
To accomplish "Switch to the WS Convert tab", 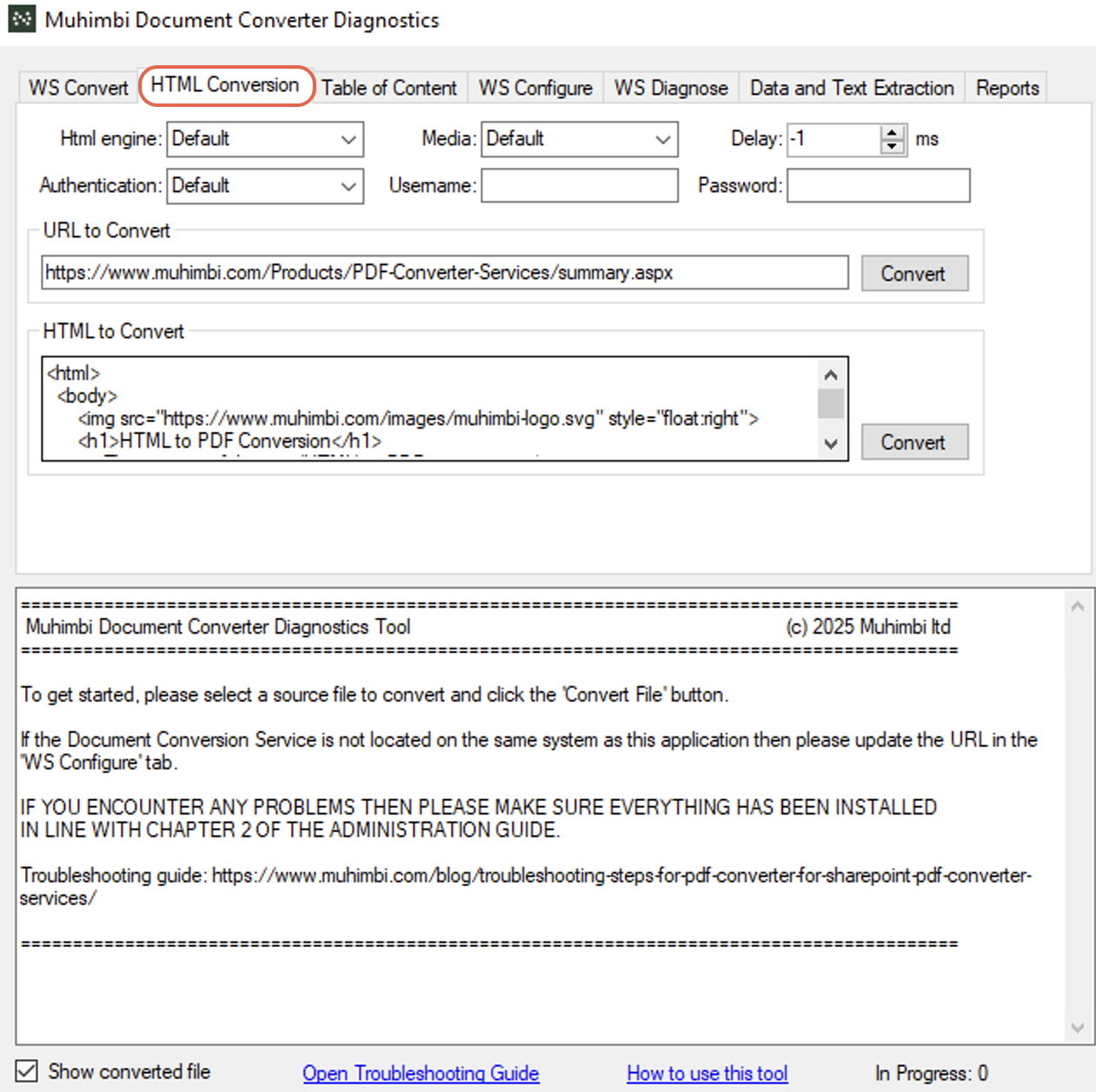I will click(x=76, y=87).
